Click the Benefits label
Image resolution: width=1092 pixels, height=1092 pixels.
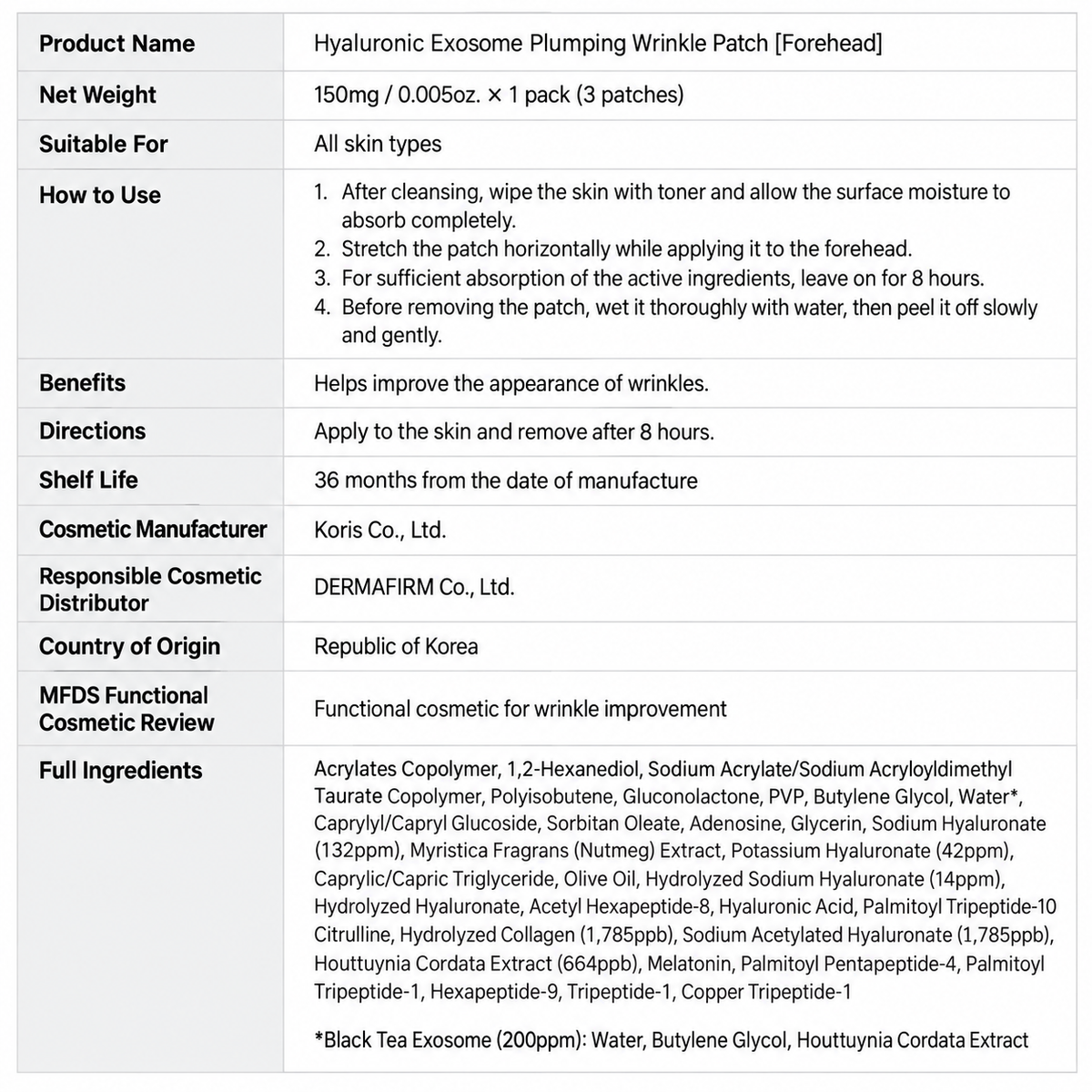point(82,382)
